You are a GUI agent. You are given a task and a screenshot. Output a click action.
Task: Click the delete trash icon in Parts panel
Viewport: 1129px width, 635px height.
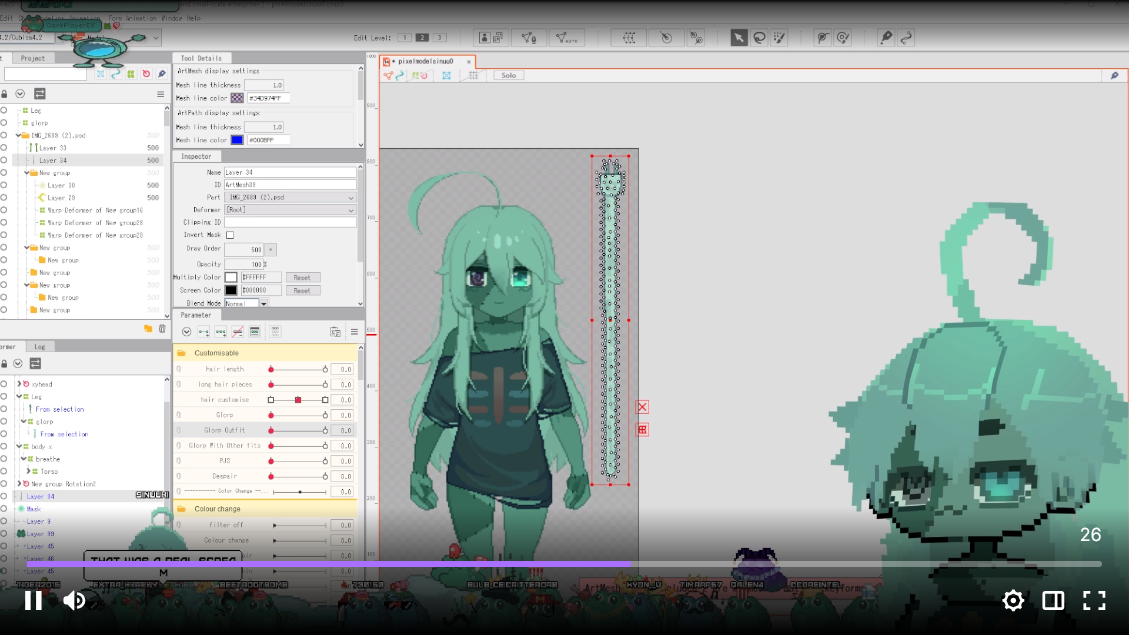pos(162,328)
